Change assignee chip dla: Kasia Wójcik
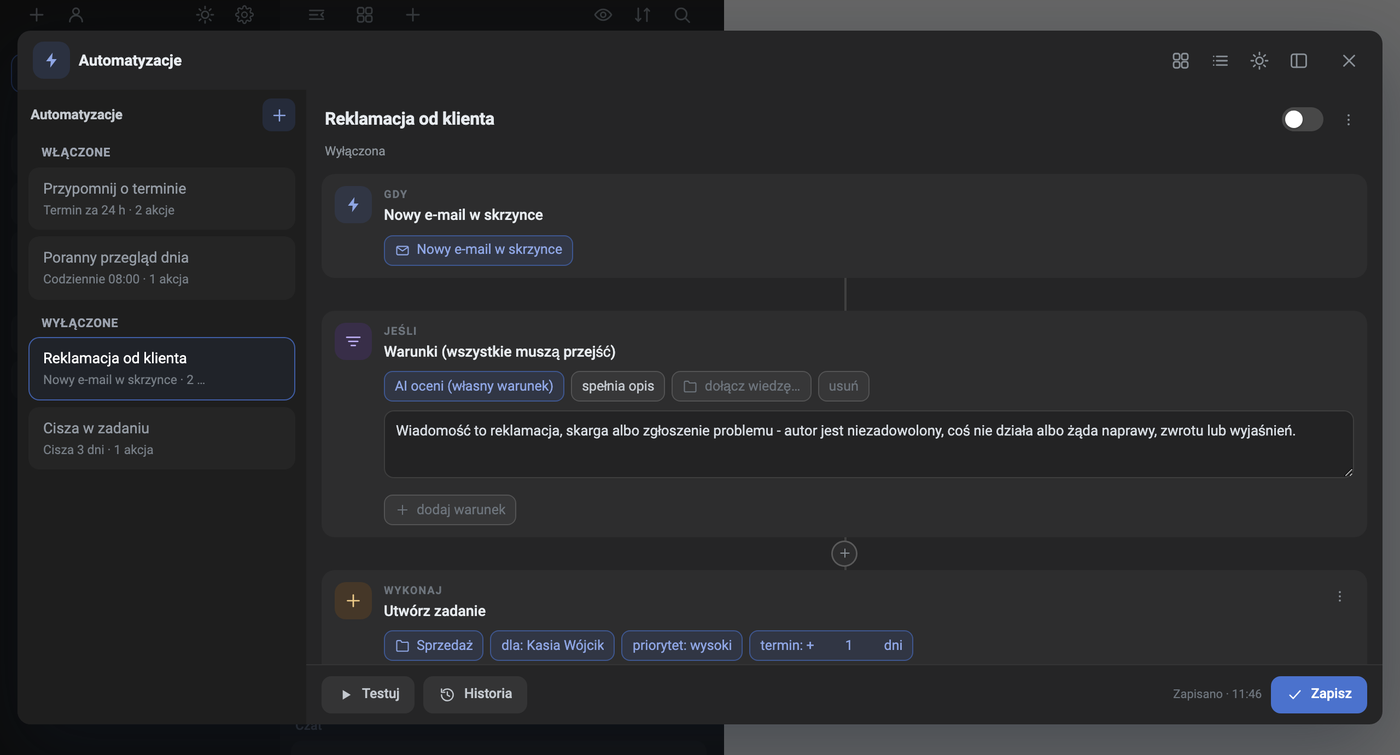Image resolution: width=1400 pixels, height=755 pixels. [x=552, y=646]
